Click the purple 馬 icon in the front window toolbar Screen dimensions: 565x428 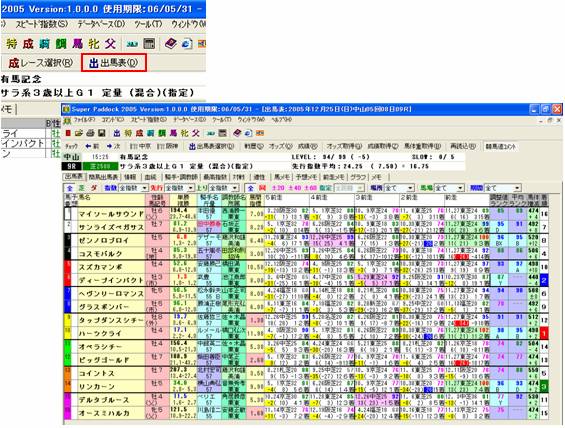coord(173,133)
